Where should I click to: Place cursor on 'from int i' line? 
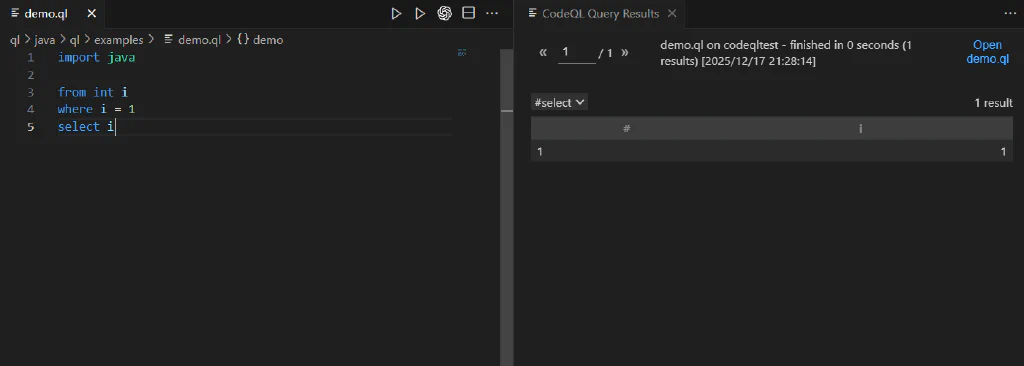click(92, 92)
